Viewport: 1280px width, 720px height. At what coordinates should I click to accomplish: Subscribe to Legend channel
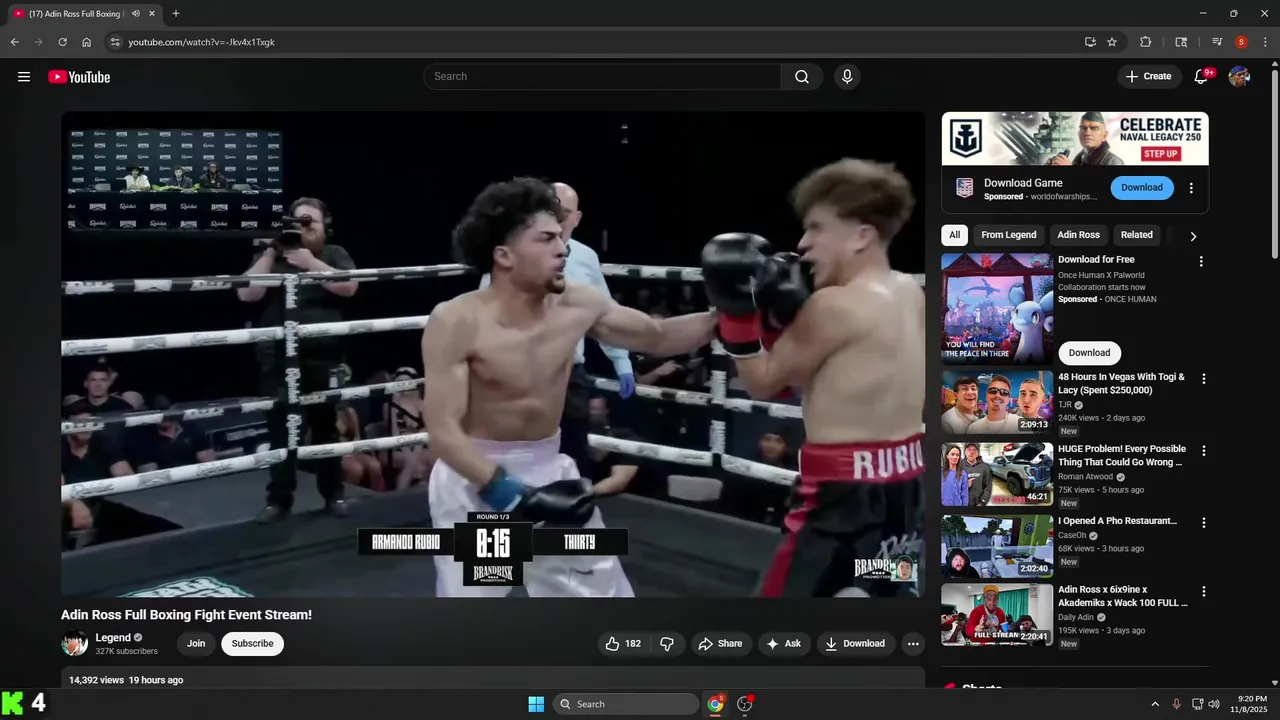[252, 644]
